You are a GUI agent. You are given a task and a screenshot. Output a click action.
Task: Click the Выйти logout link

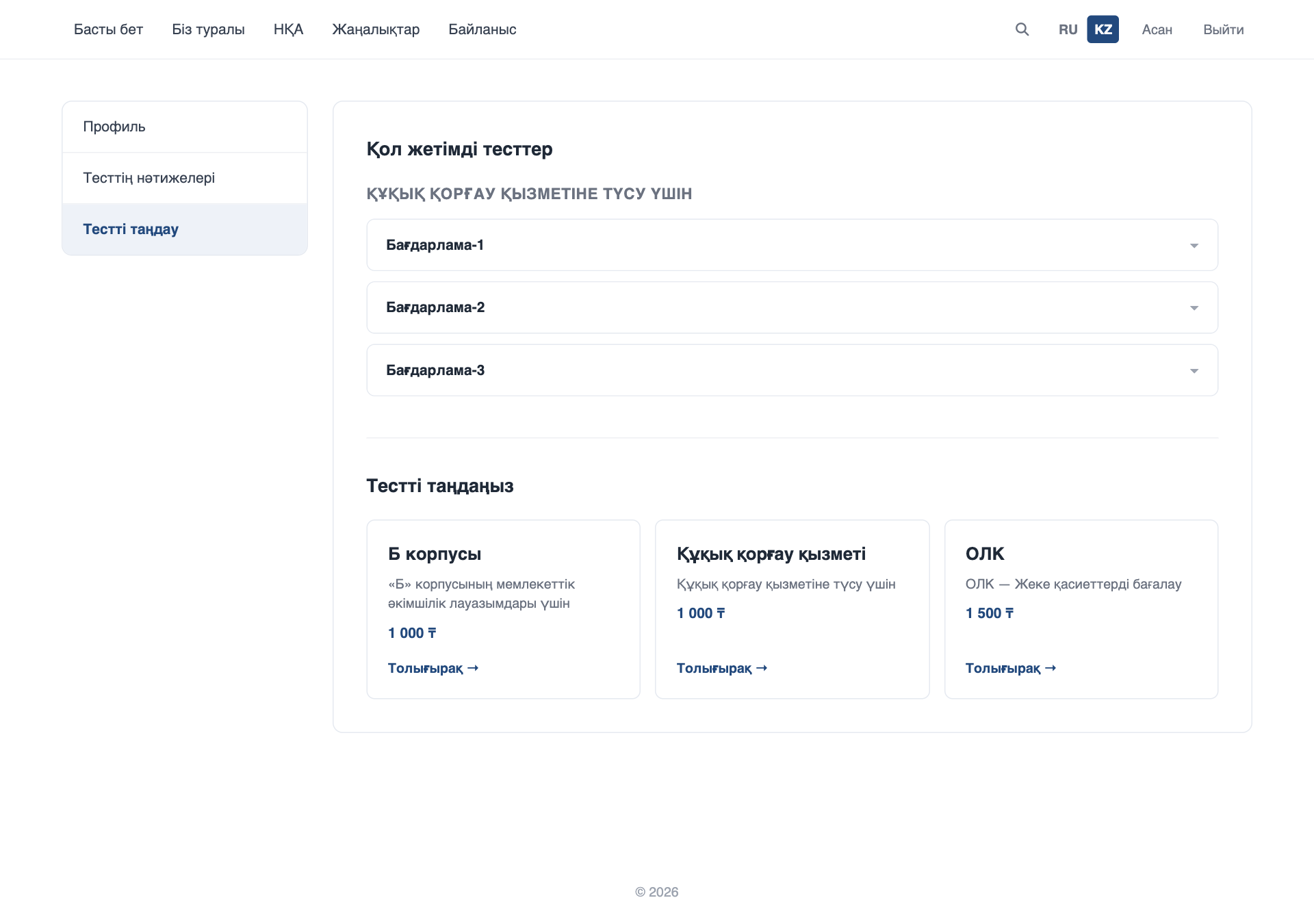(x=1223, y=29)
